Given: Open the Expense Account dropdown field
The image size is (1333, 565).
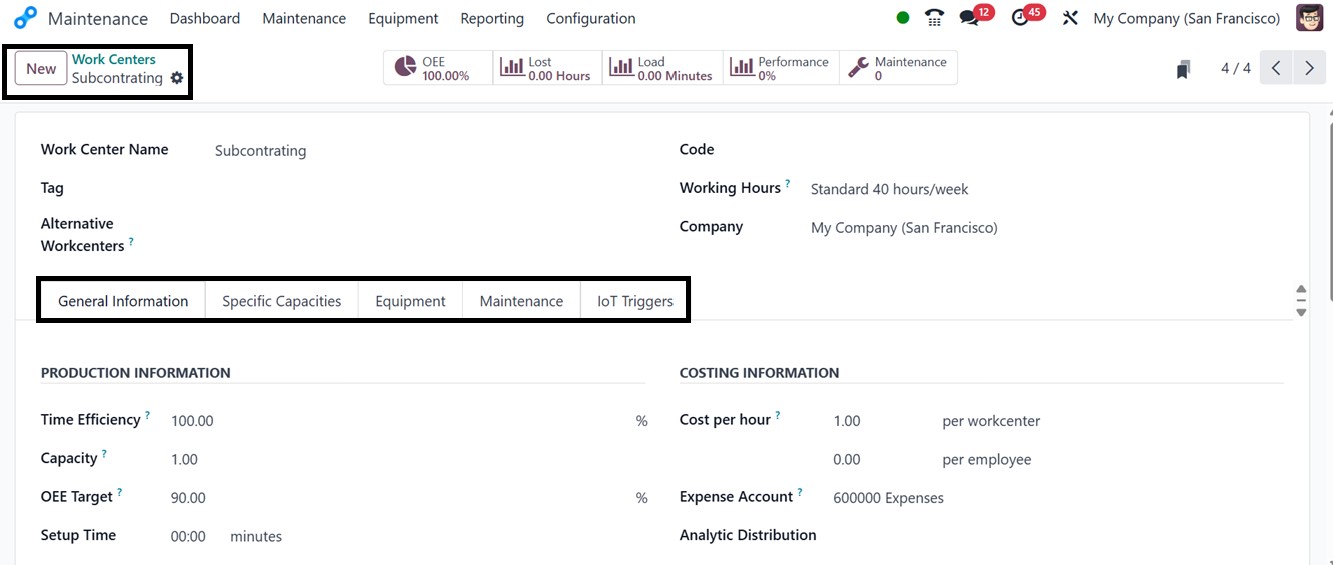Looking at the screenshot, I should point(888,498).
